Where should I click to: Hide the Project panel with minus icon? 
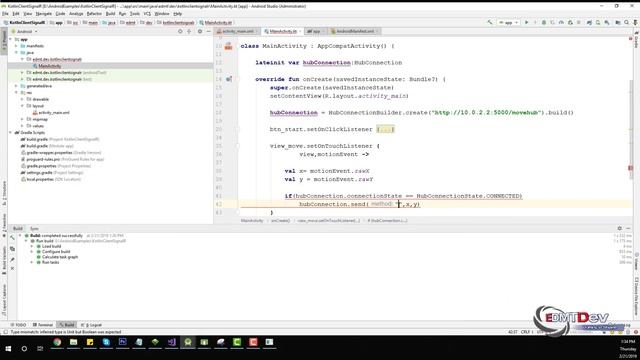pos(209,31)
